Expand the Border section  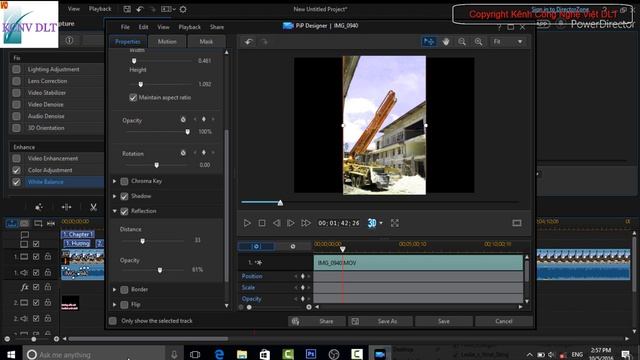[115, 289]
